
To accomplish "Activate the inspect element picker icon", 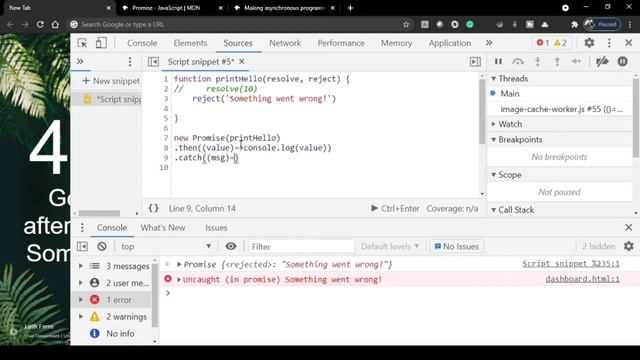I will [82, 43].
